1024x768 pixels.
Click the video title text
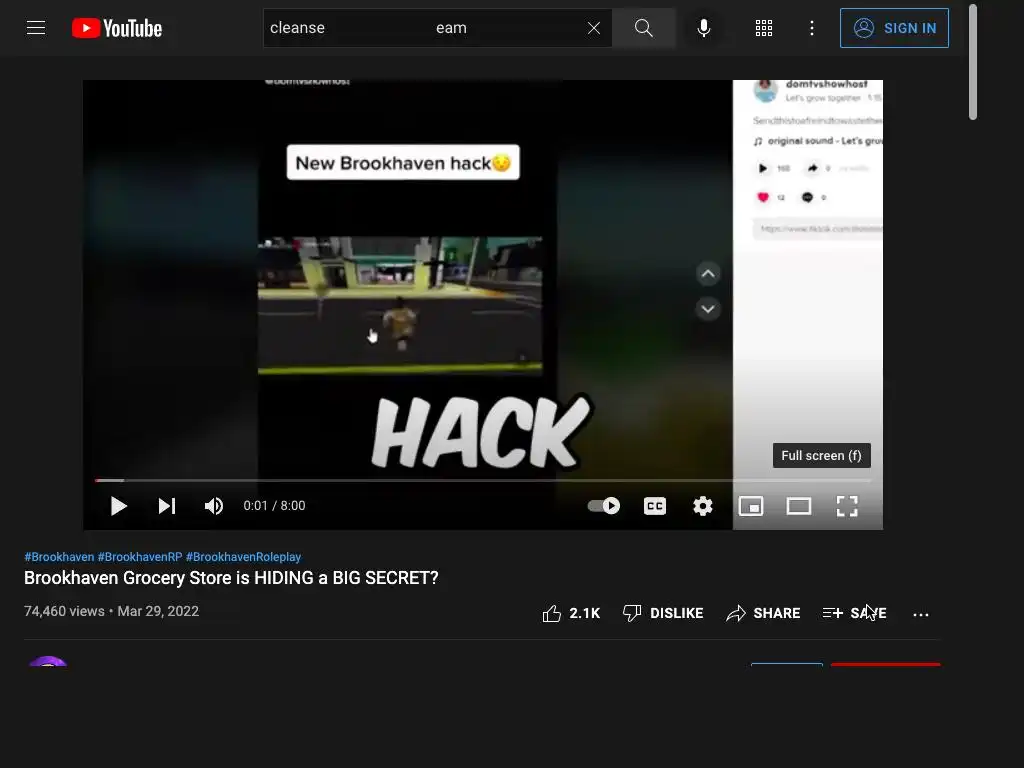(x=231, y=578)
